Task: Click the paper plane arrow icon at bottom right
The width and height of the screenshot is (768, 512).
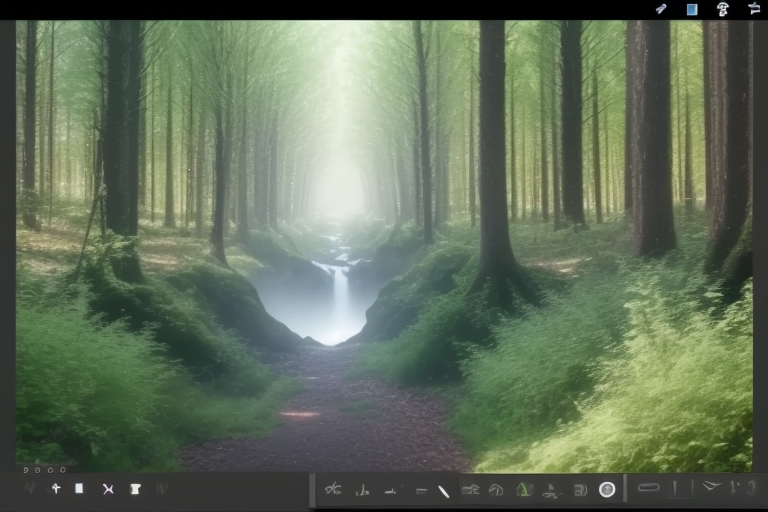Action: click(711, 487)
